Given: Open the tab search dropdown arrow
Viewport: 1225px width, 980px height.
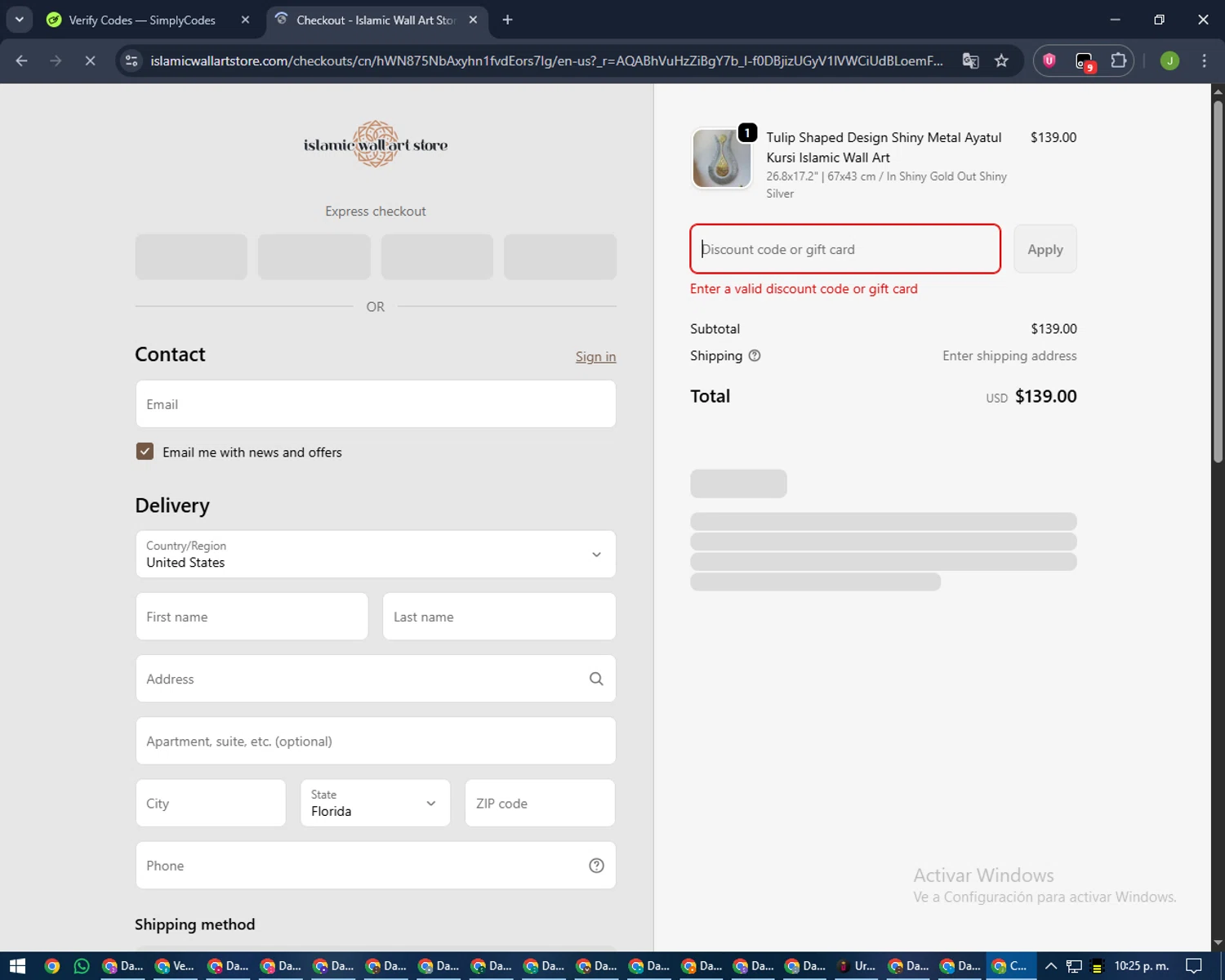Looking at the screenshot, I should tap(19, 20).
